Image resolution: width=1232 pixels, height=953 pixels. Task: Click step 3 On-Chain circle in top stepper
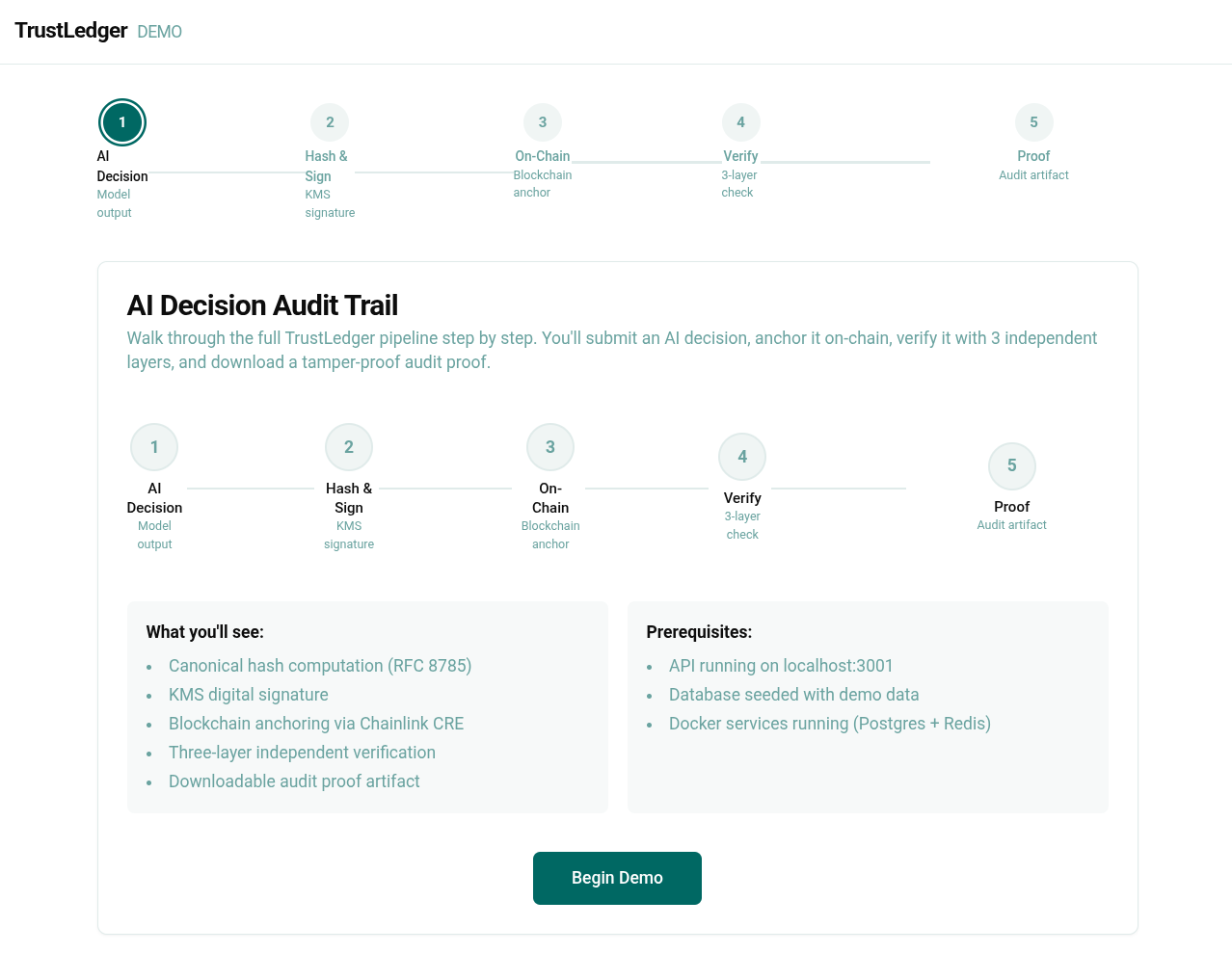543,122
